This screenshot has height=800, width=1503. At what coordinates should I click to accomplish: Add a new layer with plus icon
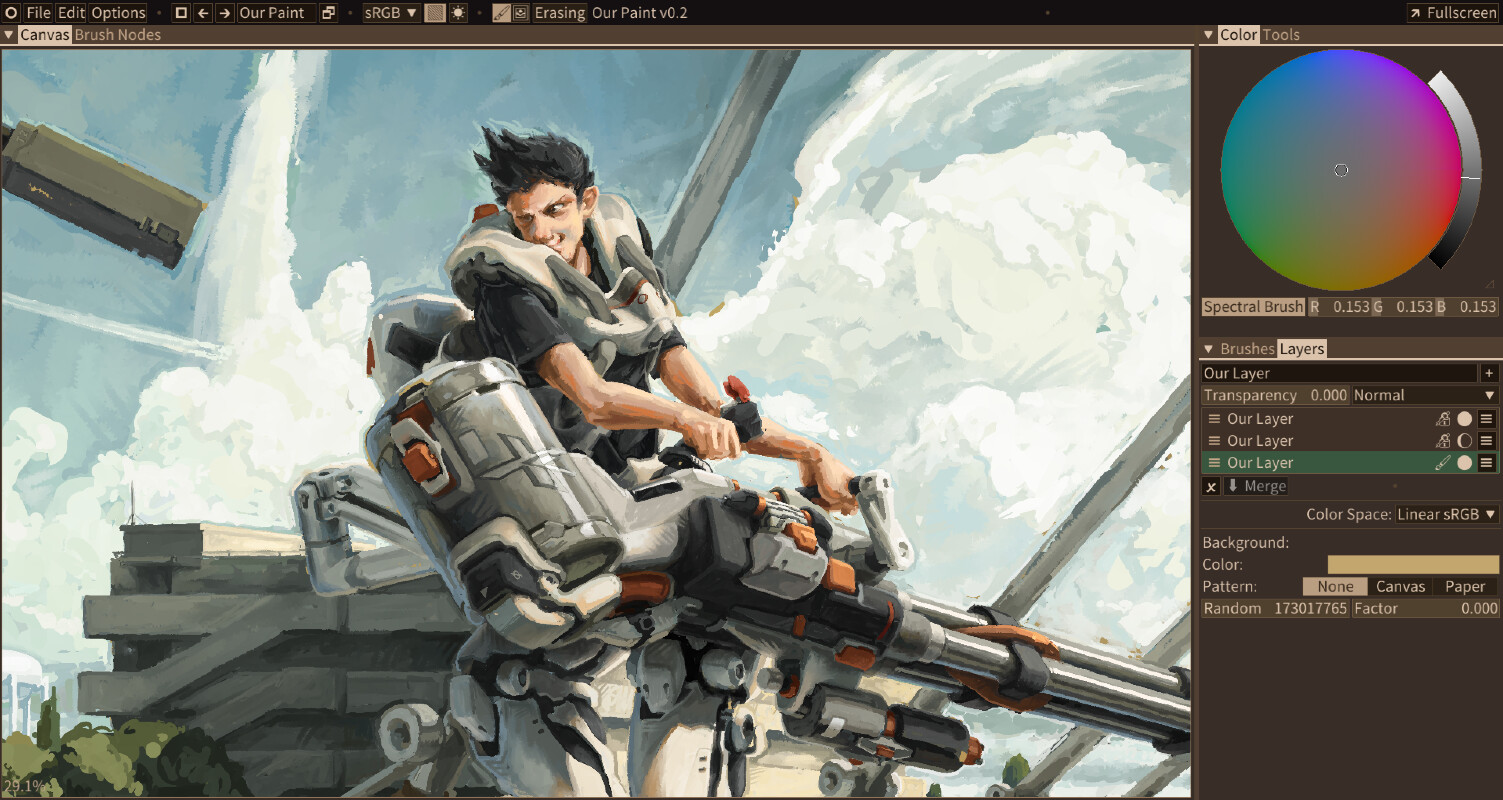pos(1489,373)
